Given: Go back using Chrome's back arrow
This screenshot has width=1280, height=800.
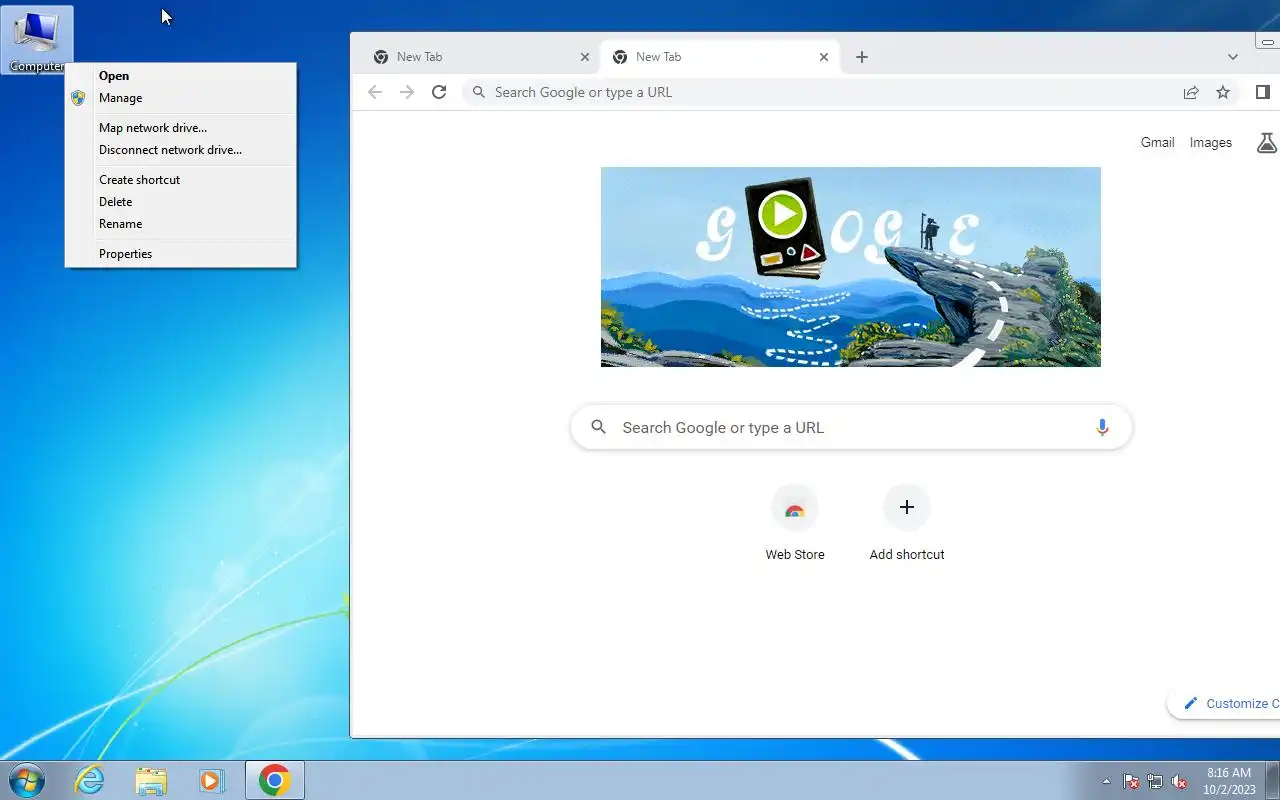Looking at the screenshot, I should click(x=375, y=92).
